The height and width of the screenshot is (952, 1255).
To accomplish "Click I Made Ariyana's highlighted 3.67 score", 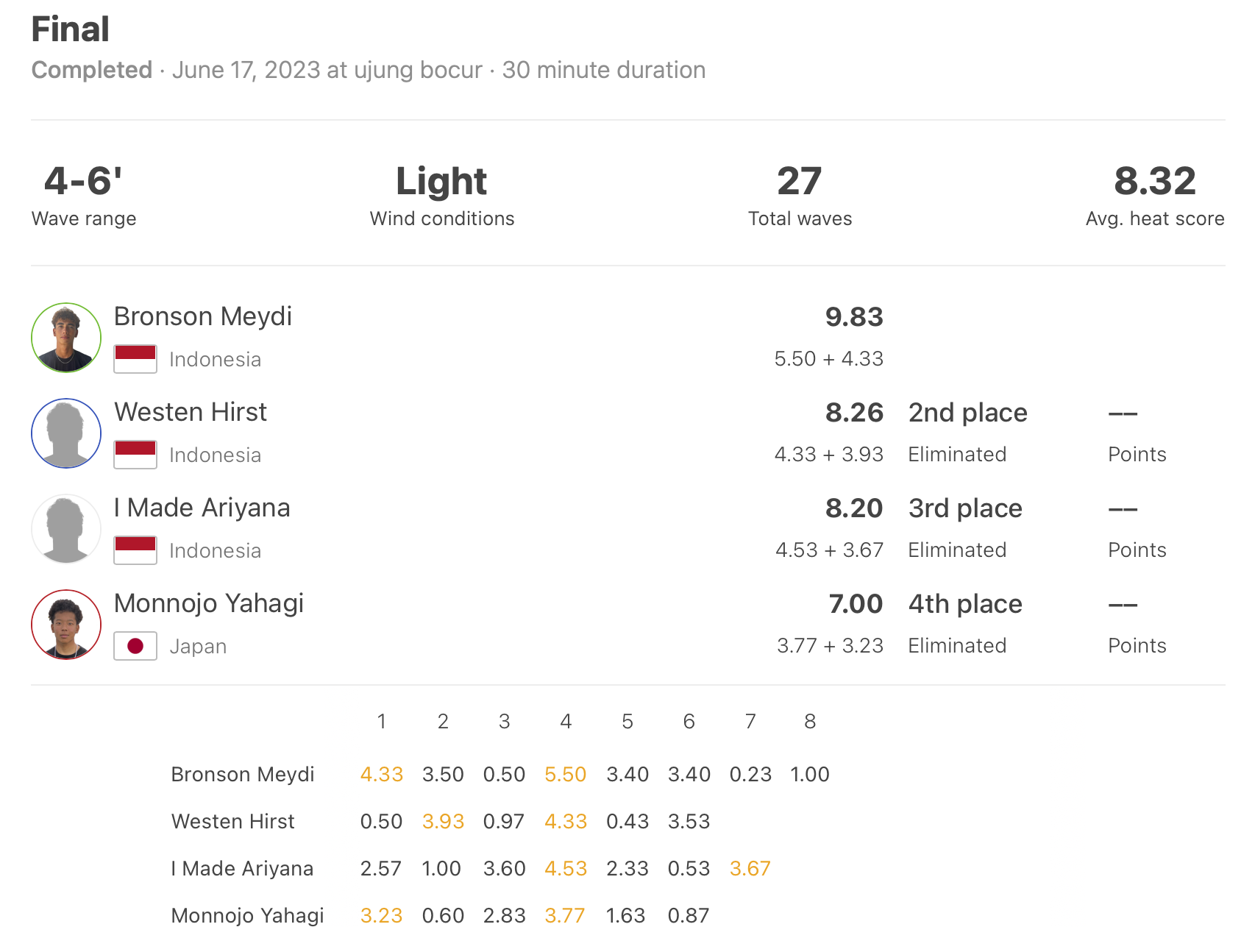I will tap(750, 869).
